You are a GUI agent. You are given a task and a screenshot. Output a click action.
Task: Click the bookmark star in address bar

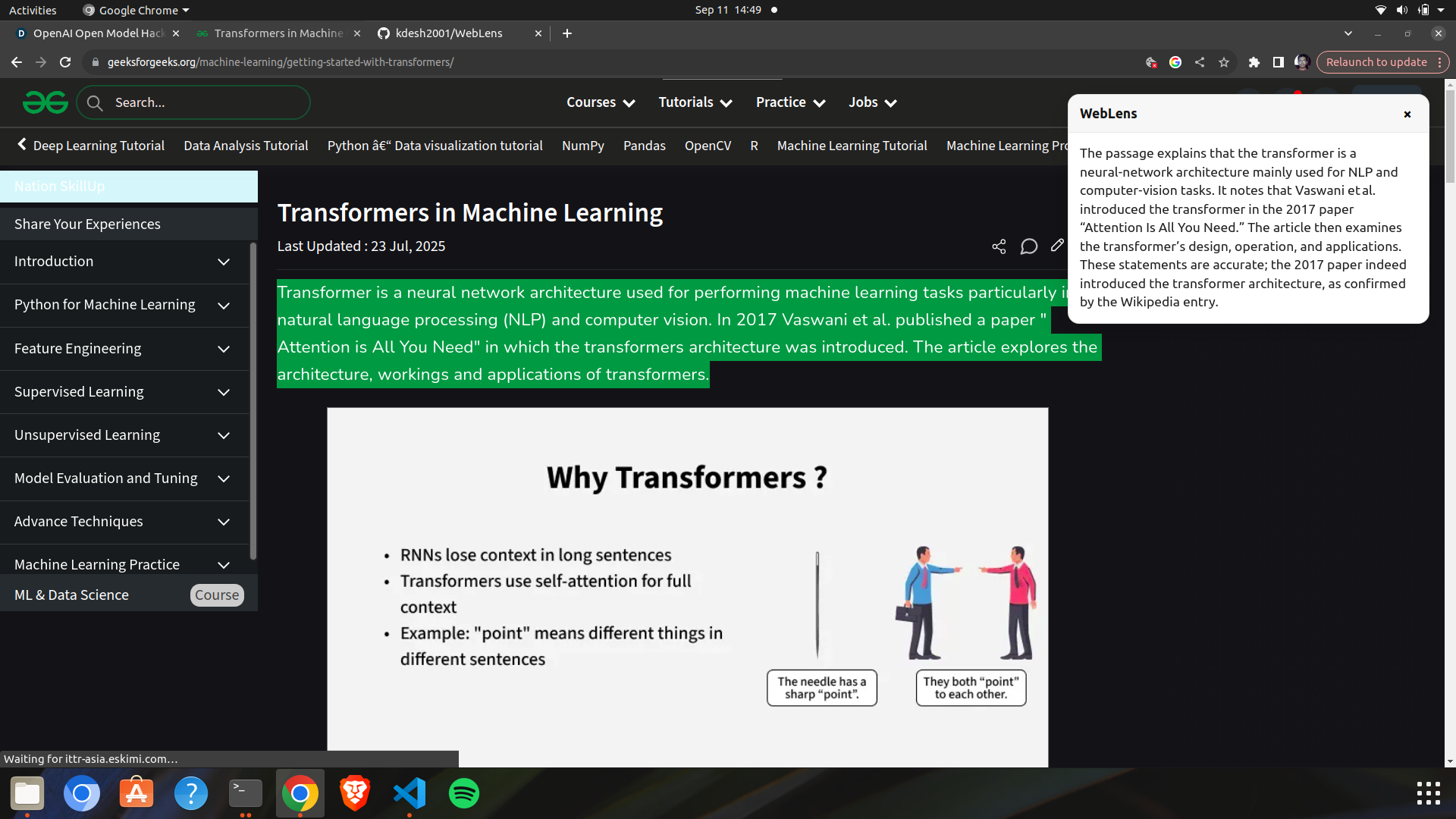pos(1223,62)
